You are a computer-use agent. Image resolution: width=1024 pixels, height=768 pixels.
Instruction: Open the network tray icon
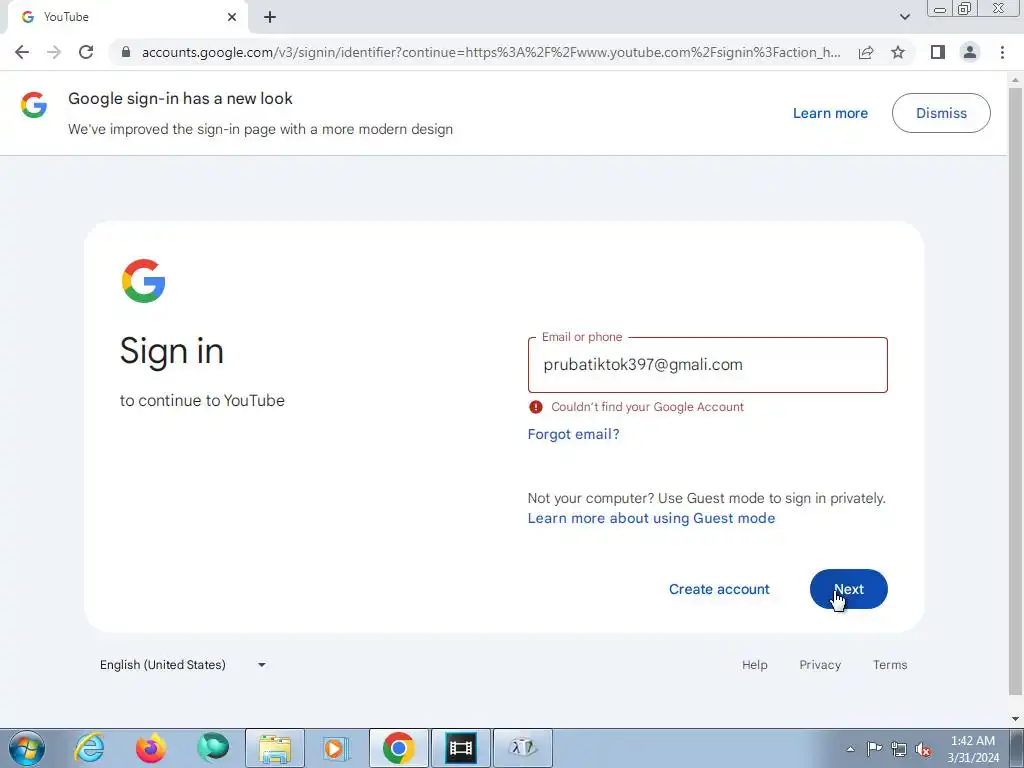pos(899,750)
